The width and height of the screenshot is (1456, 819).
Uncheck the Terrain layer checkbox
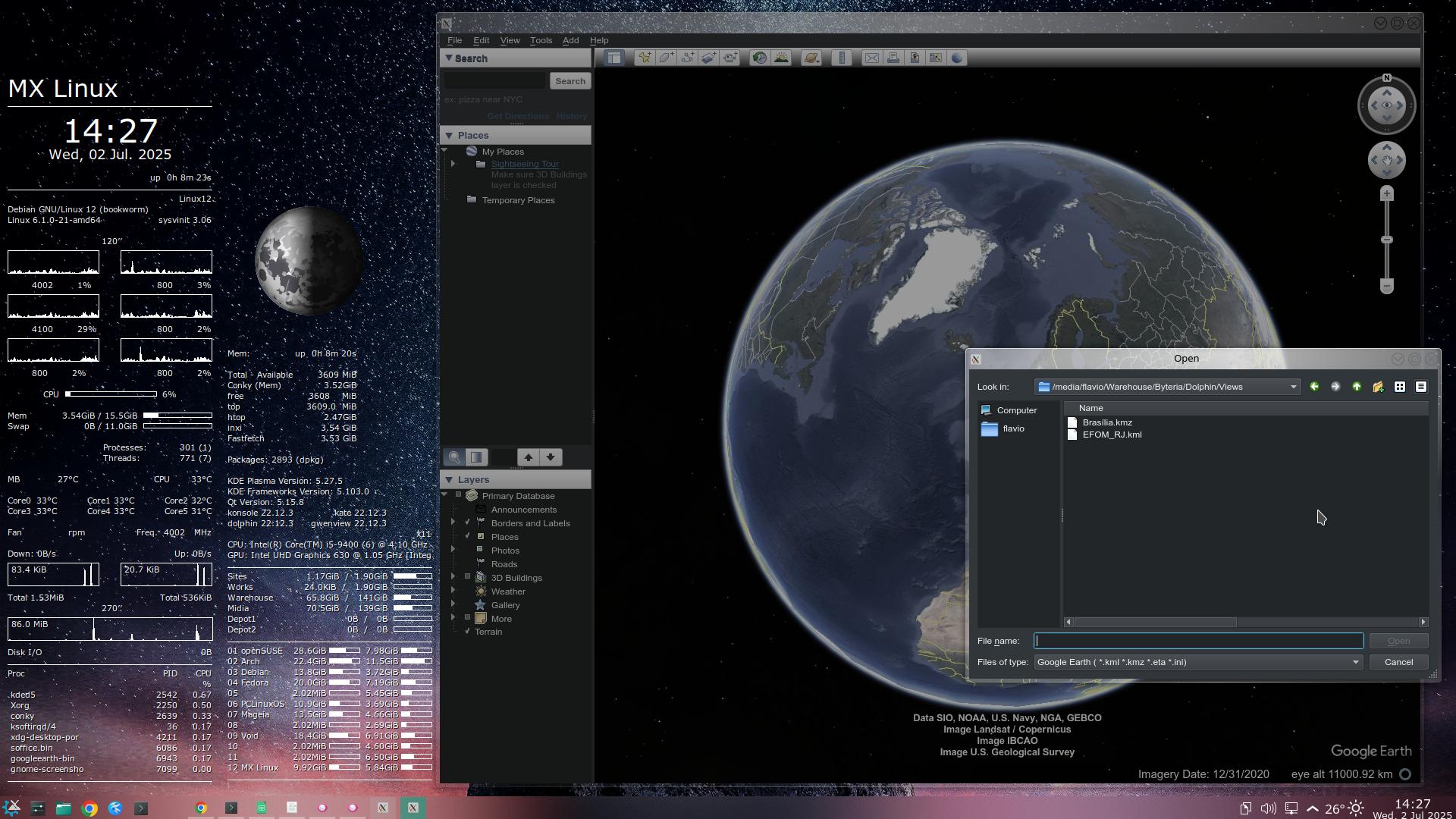[468, 632]
